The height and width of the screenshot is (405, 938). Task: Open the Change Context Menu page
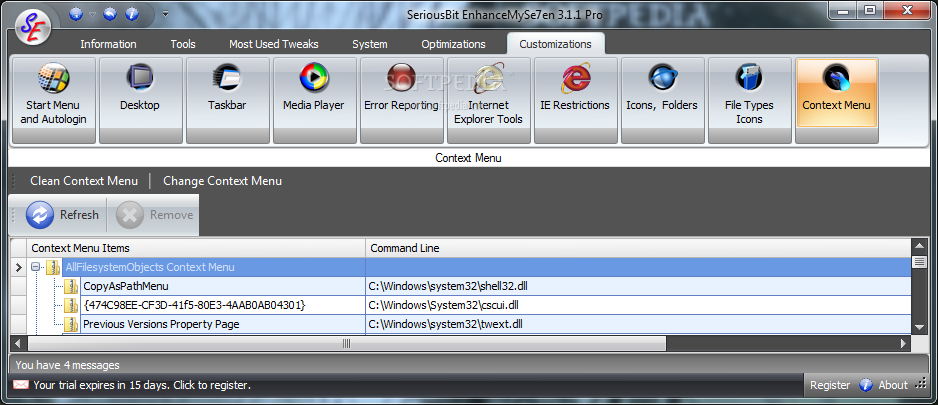[223, 181]
